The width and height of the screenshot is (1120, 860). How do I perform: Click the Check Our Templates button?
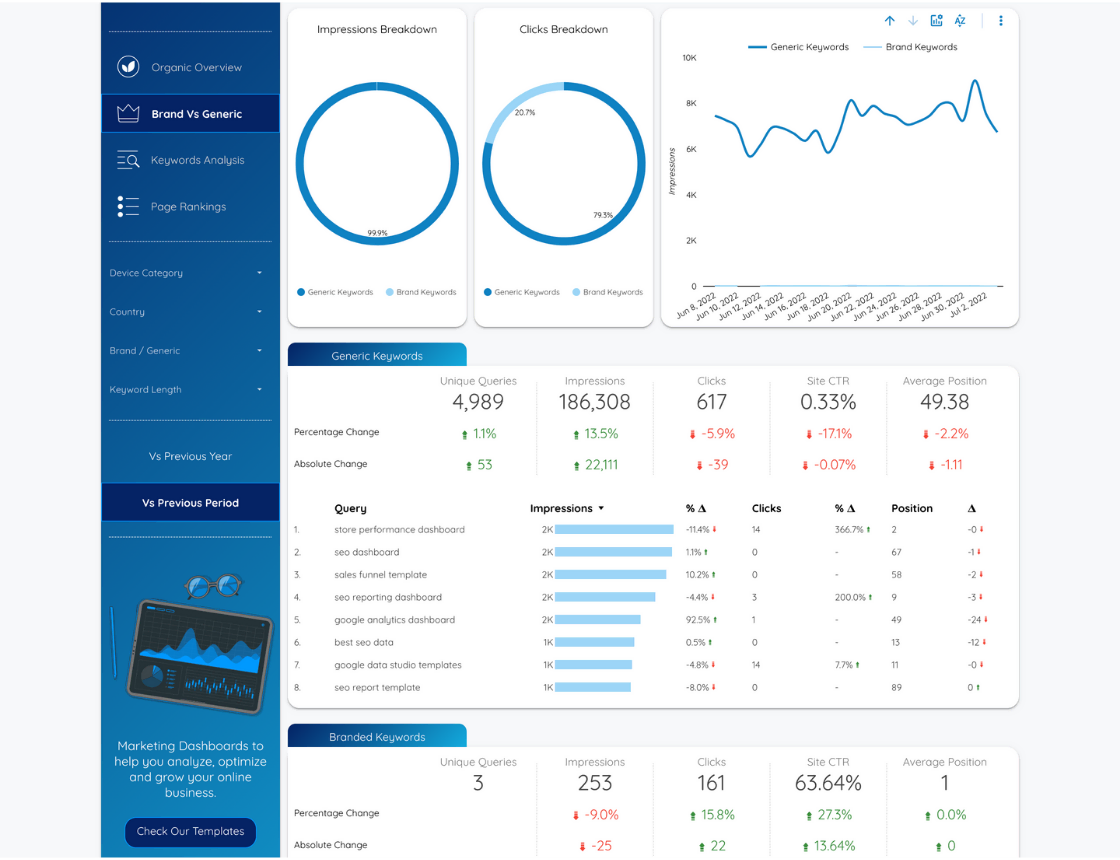190,832
